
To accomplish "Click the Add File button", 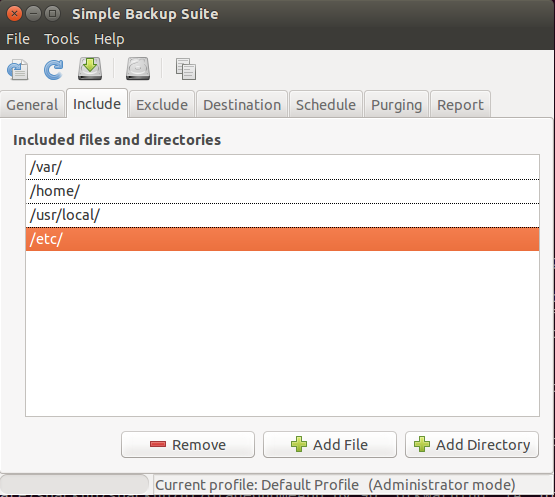I will point(330,445).
